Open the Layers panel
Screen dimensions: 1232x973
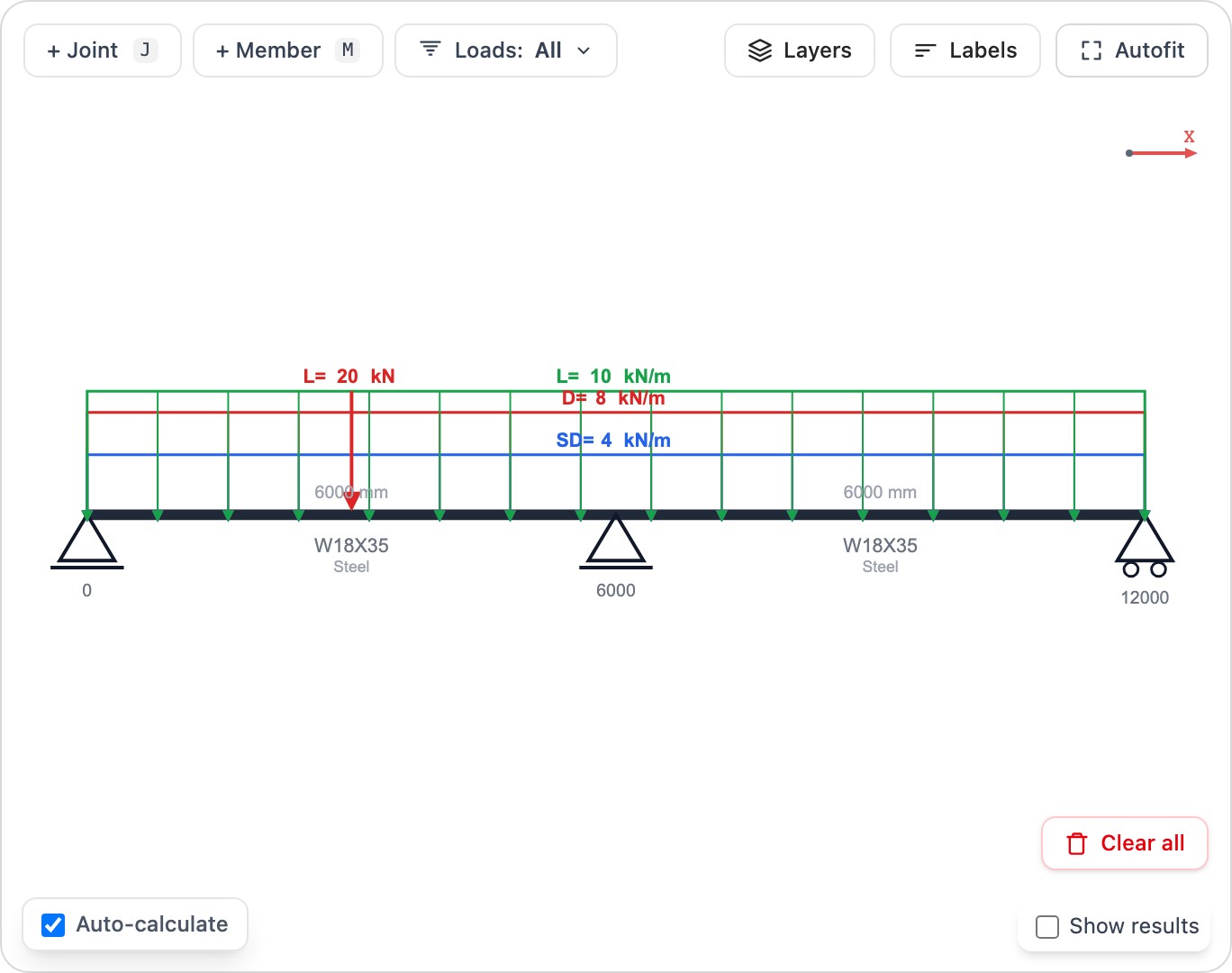pos(800,50)
